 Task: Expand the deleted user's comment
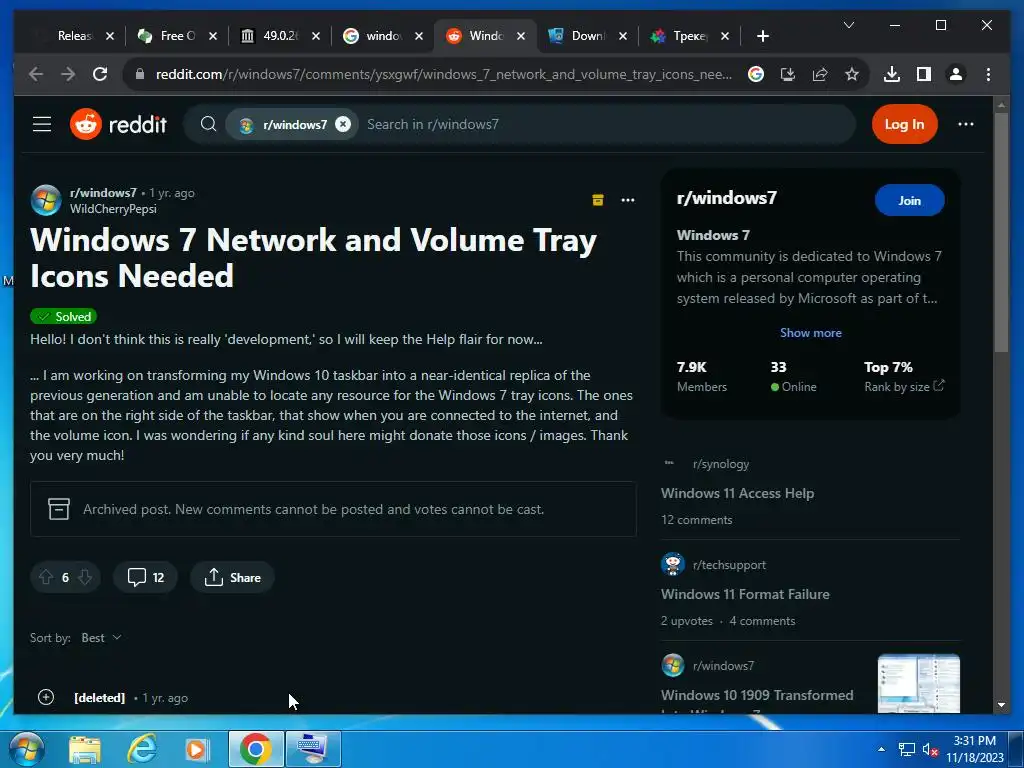[x=46, y=697]
